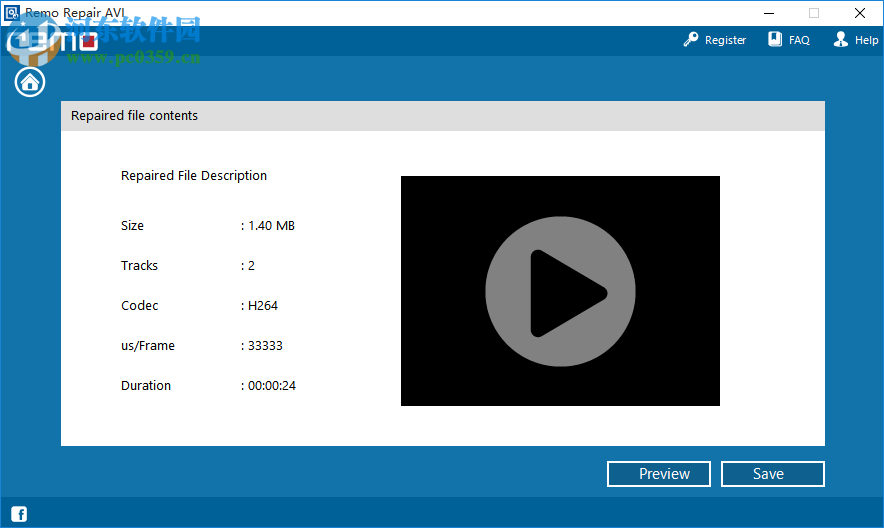Select the Duration value 00:00:24
The height and width of the screenshot is (528, 884).
click(x=272, y=386)
